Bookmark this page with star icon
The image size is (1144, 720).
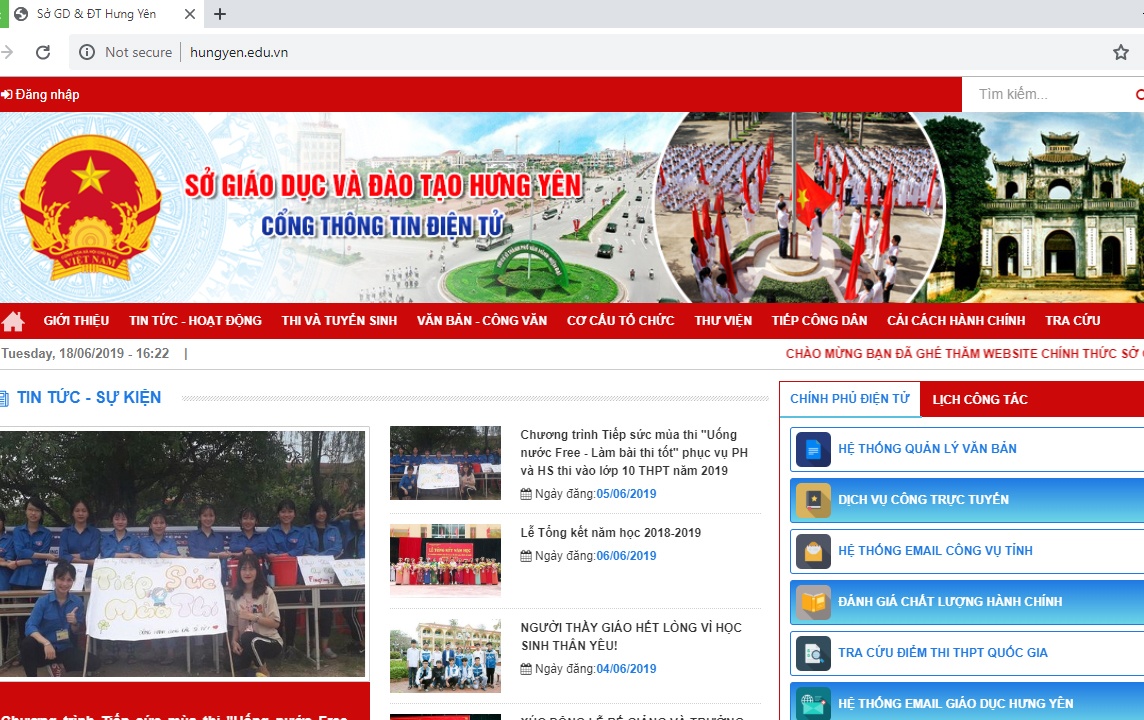[1121, 52]
